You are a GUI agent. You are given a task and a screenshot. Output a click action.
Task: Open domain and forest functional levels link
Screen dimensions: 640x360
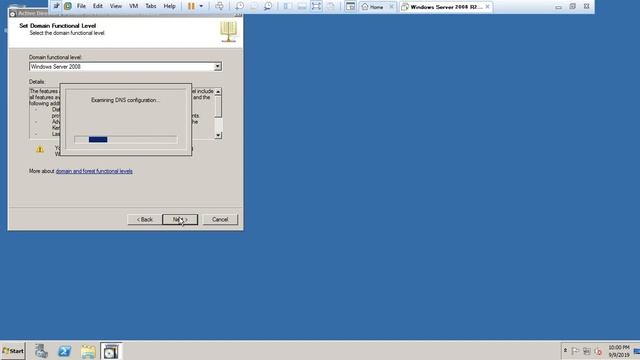(94, 171)
